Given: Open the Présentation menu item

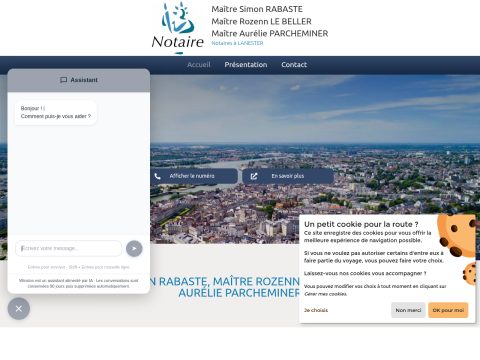Looking at the screenshot, I should 246,65.
